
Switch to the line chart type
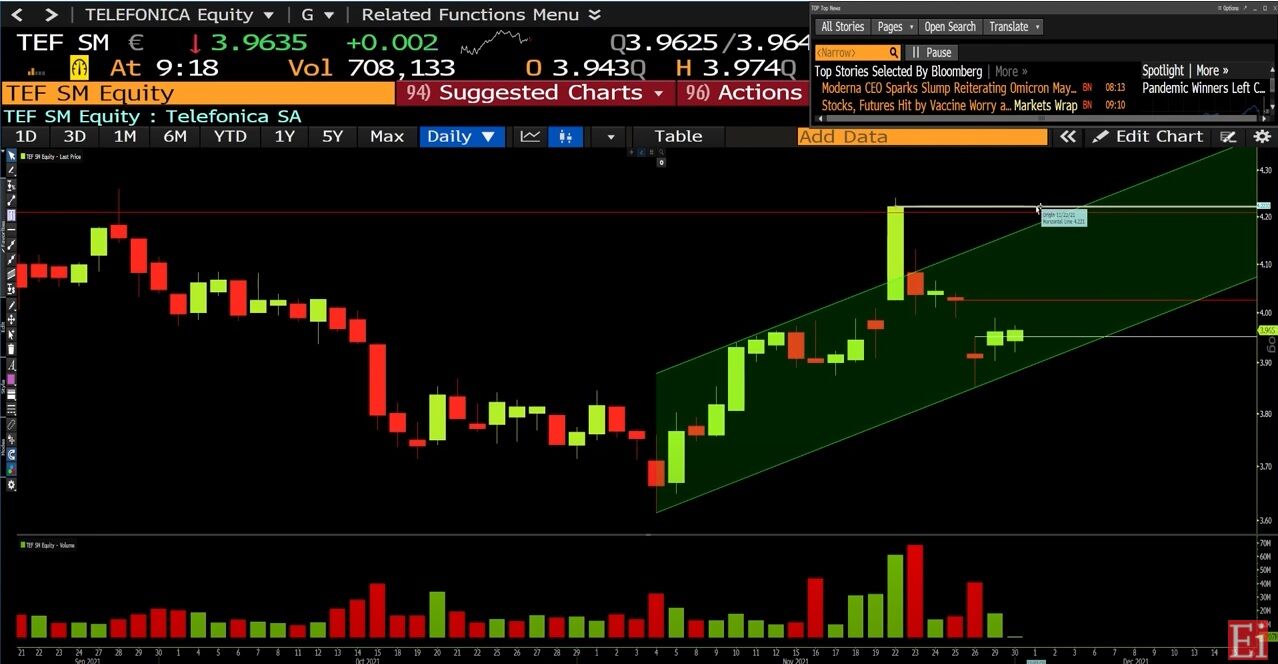coord(530,137)
